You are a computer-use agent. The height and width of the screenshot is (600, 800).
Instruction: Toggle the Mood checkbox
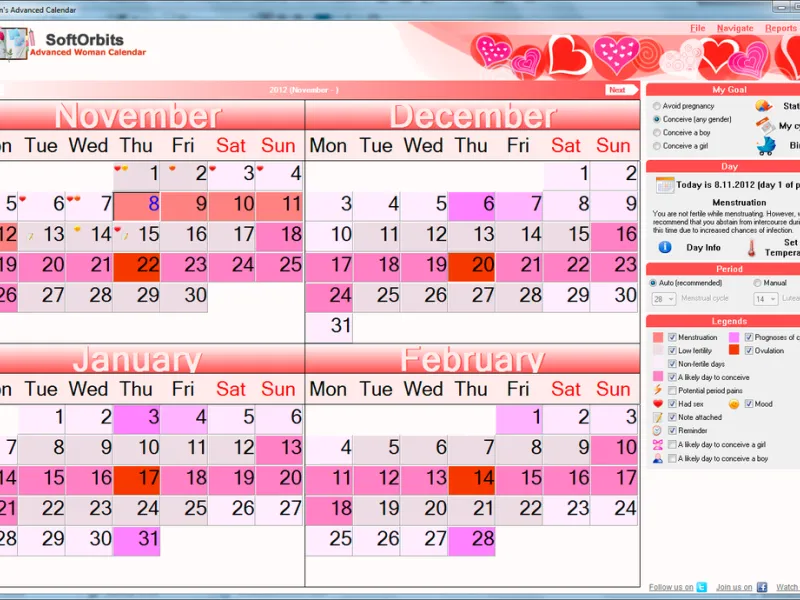[x=748, y=404]
